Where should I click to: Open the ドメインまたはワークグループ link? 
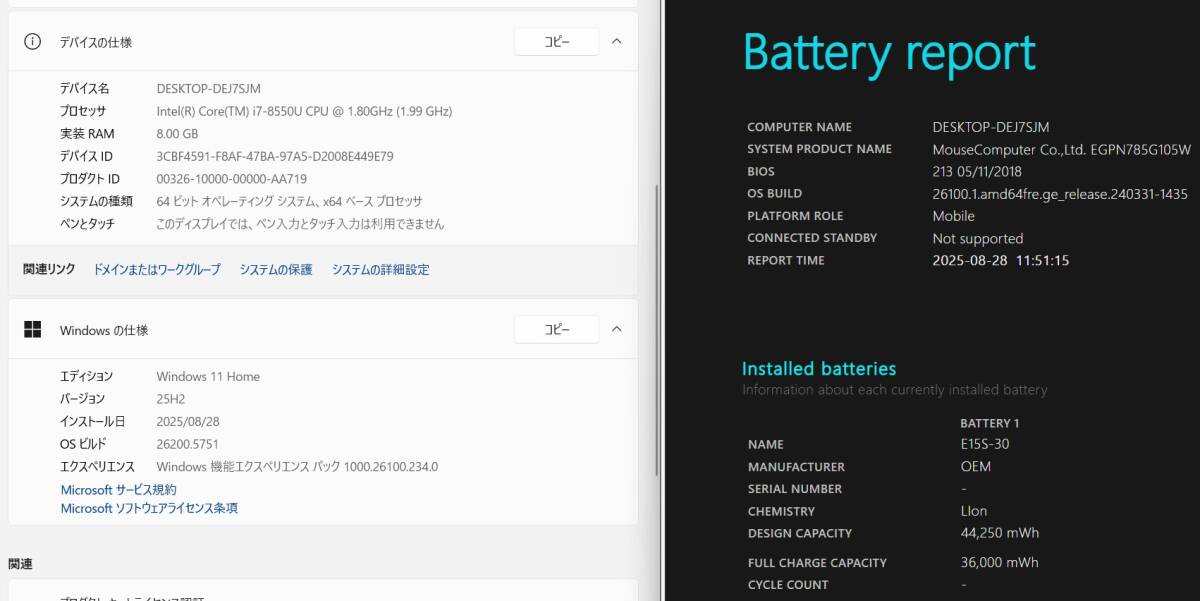pos(157,270)
